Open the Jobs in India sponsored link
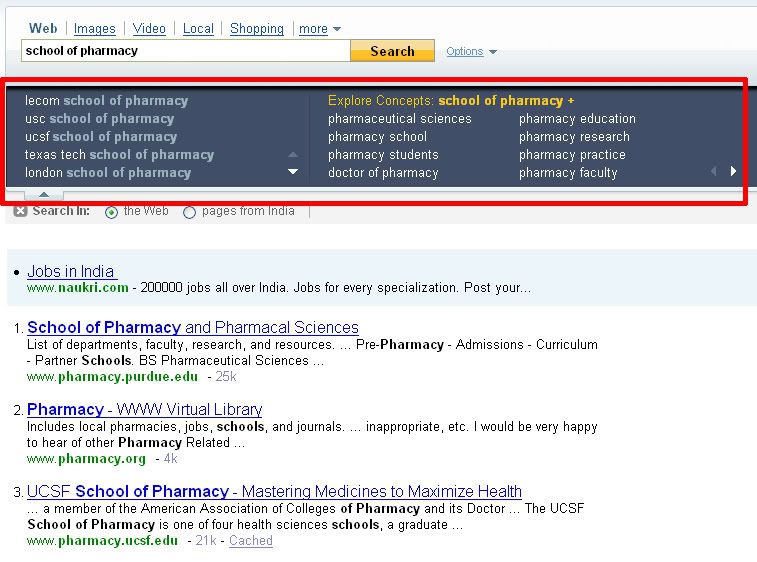Image resolution: width=757 pixels, height=562 pixels. (72, 271)
